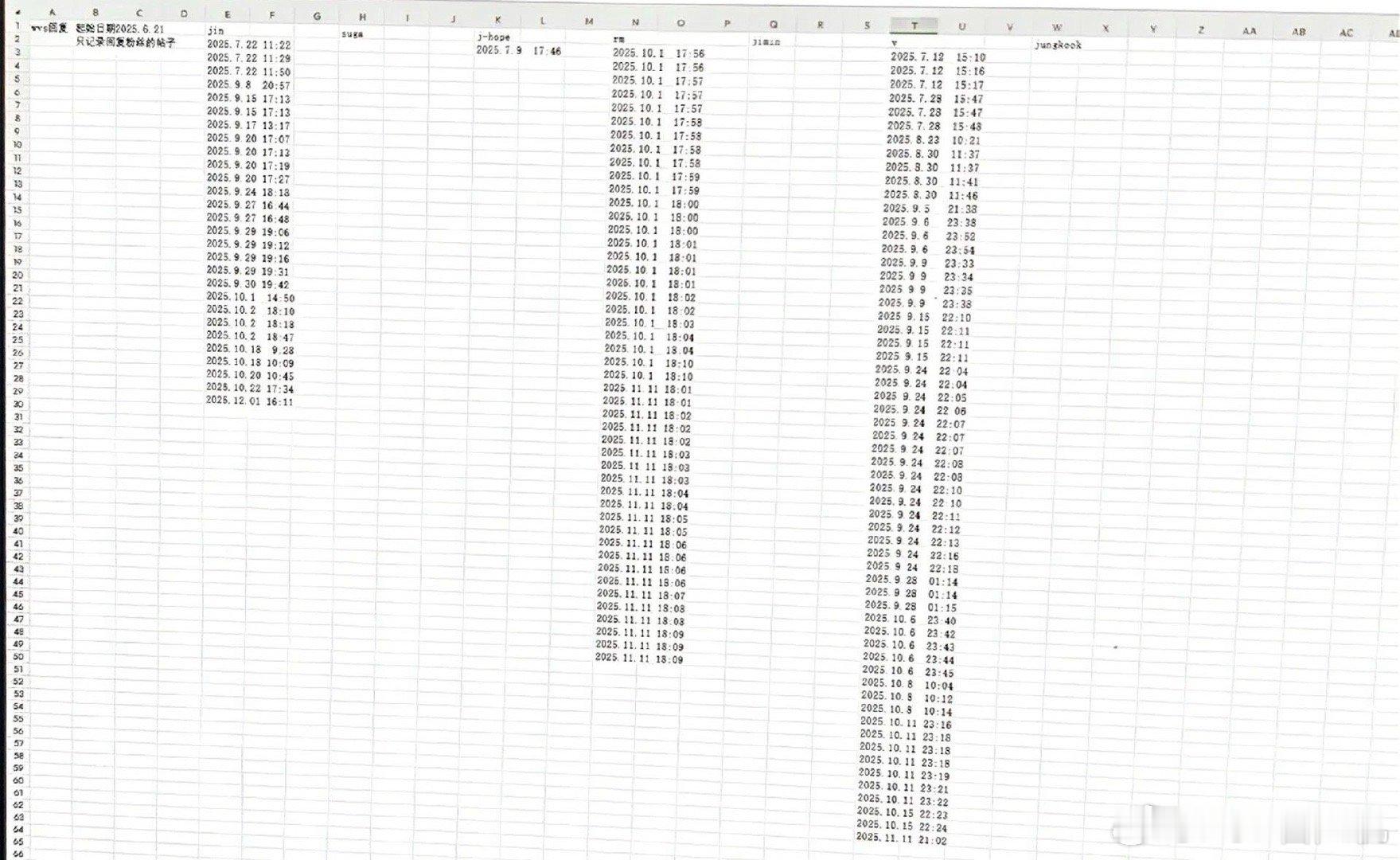Click the cell "2025.10.1 14:50"

251,297
